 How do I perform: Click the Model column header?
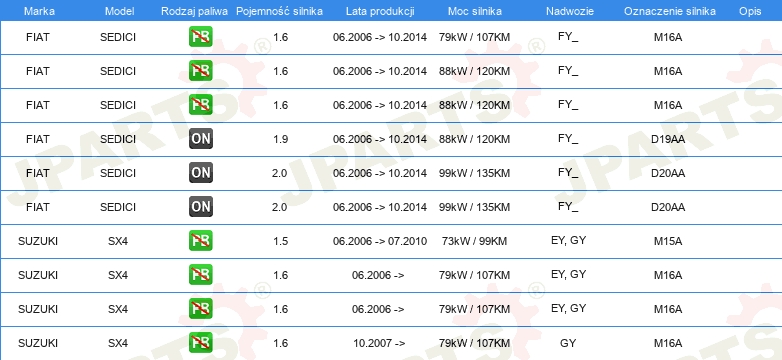coord(119,11)
